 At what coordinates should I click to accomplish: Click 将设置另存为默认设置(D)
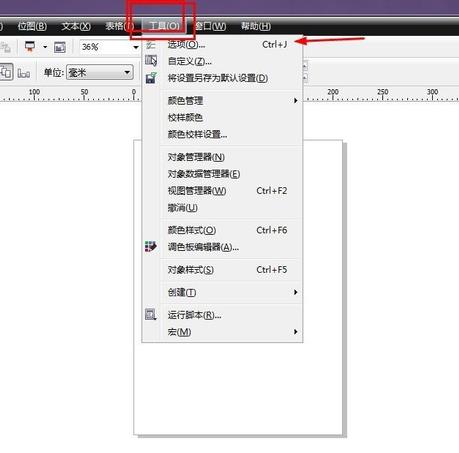222,78
